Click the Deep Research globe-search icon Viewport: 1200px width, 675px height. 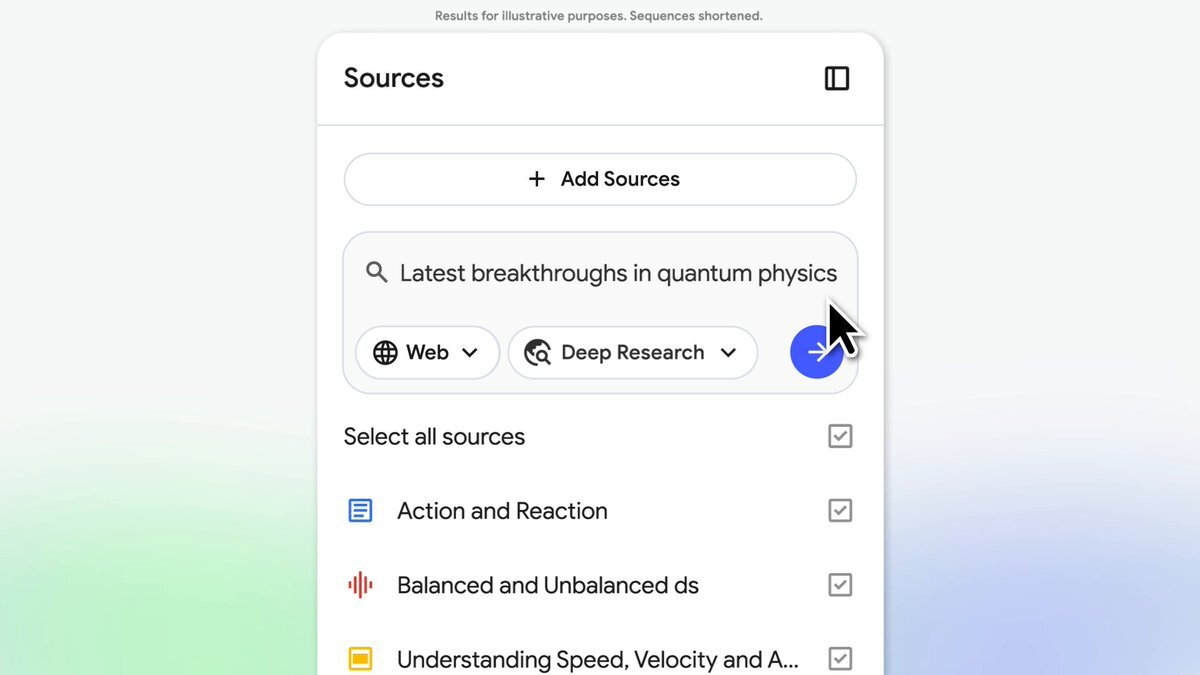tap(538, 353)
